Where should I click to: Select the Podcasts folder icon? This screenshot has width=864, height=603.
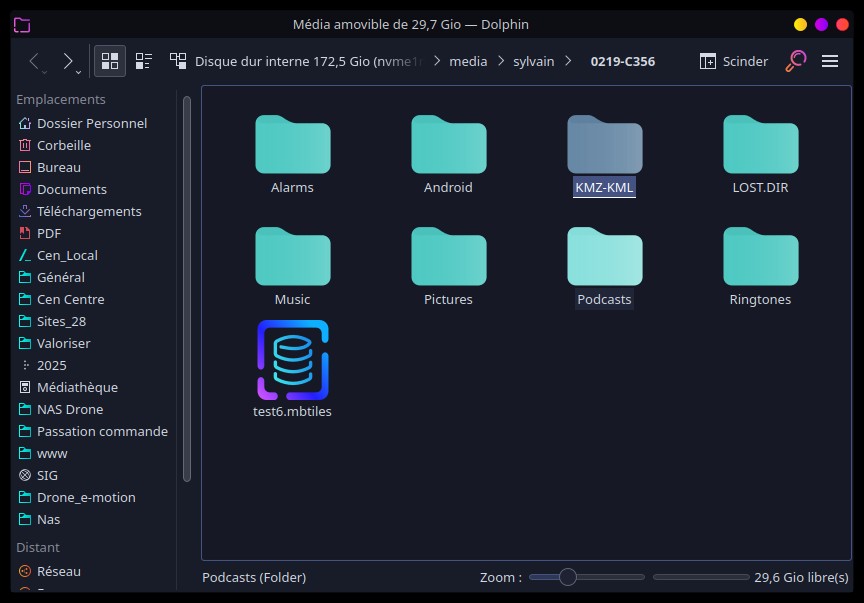(x=604, y=257)
